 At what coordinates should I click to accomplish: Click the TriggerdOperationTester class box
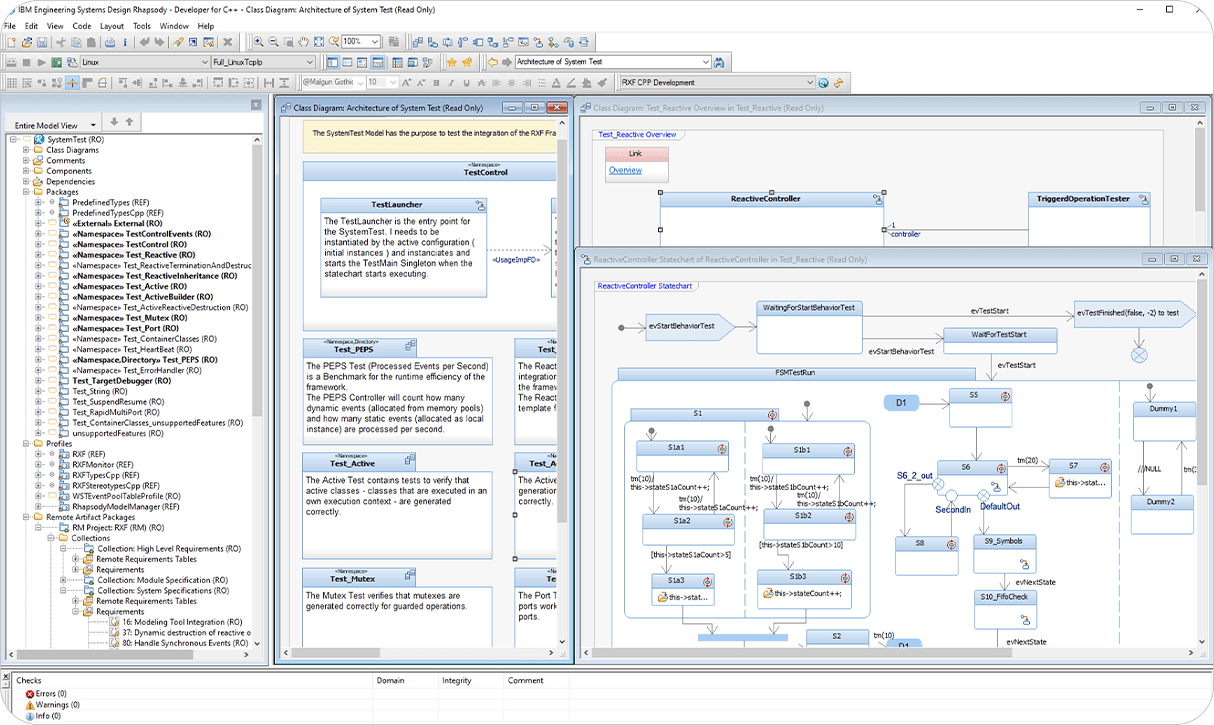tap(1089, 199)
